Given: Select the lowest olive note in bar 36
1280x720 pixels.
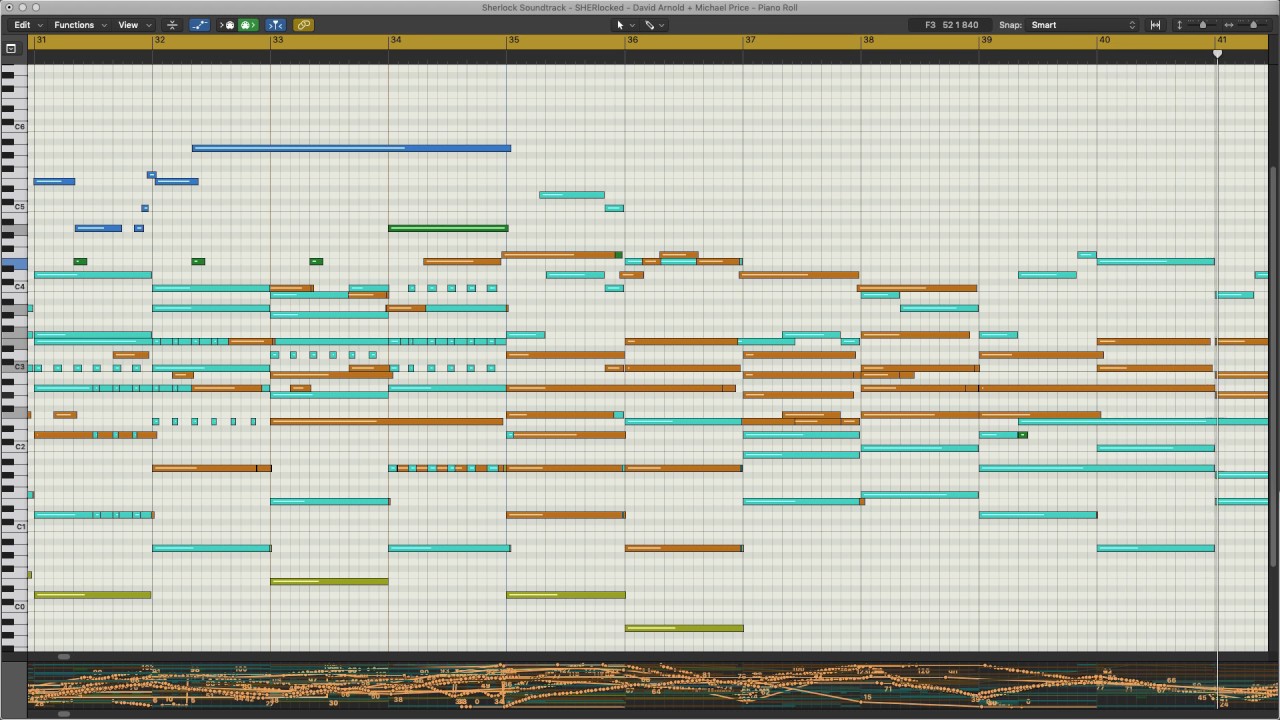Looking at the screenshot, I should [x=684, y=628].
